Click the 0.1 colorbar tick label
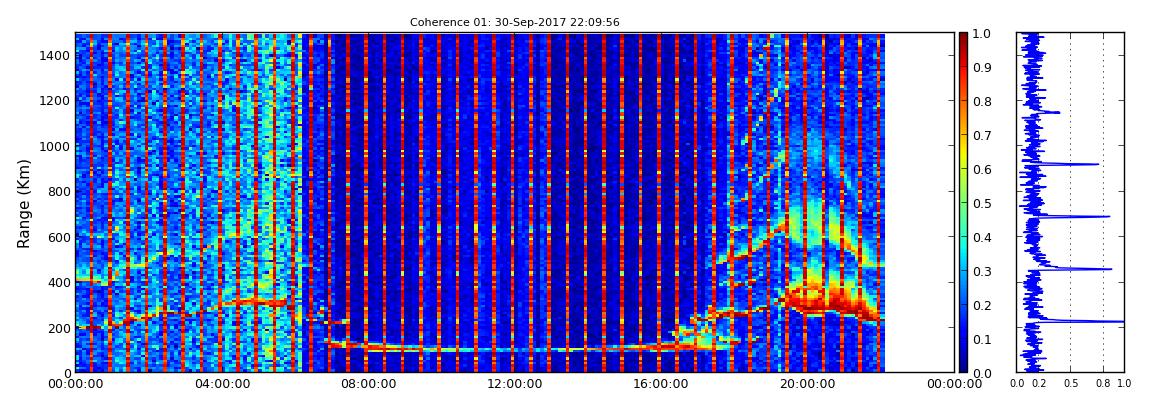The height and width of the screenshot is (407, 1150). (982, 339)
